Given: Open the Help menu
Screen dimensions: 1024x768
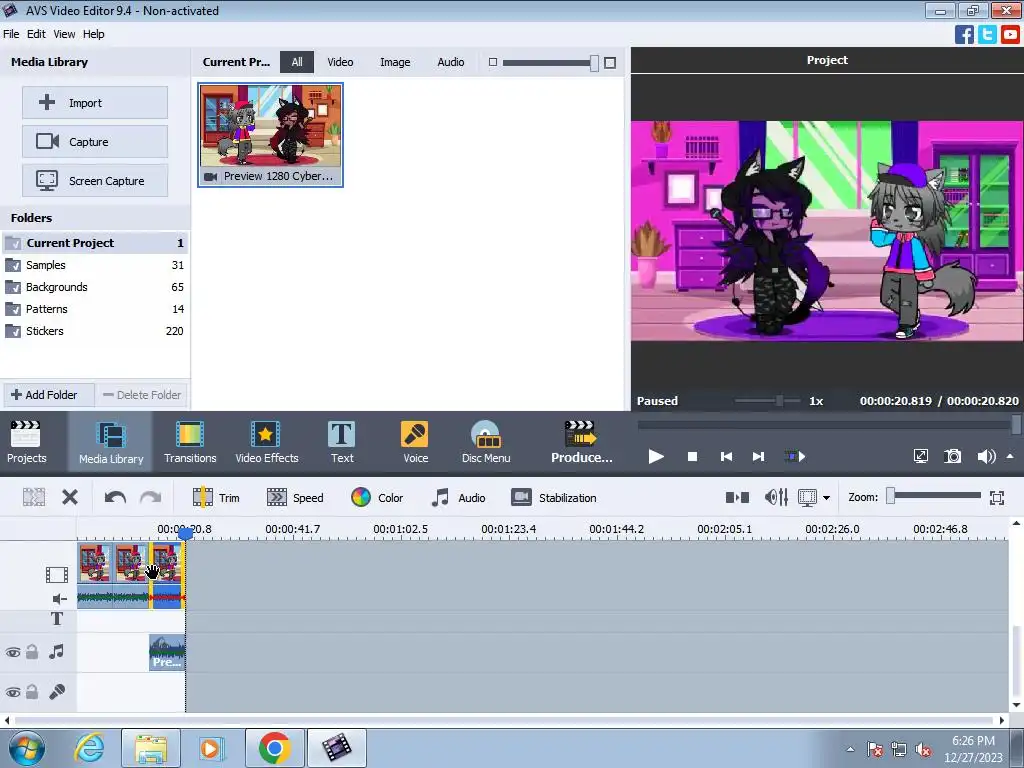Looking at the screenshot, I should 93,34.
